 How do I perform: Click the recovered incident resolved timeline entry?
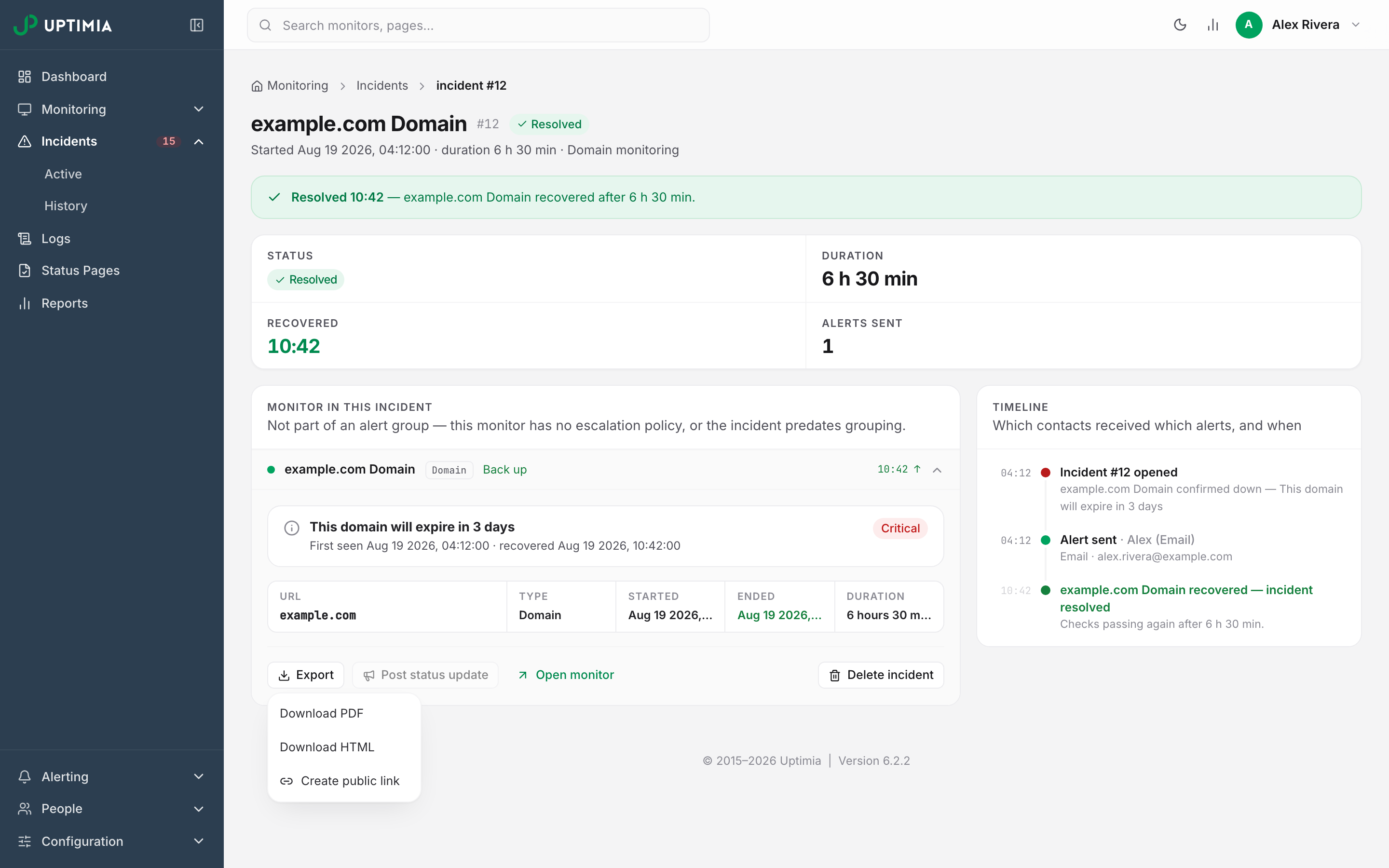pos(1186,599)
